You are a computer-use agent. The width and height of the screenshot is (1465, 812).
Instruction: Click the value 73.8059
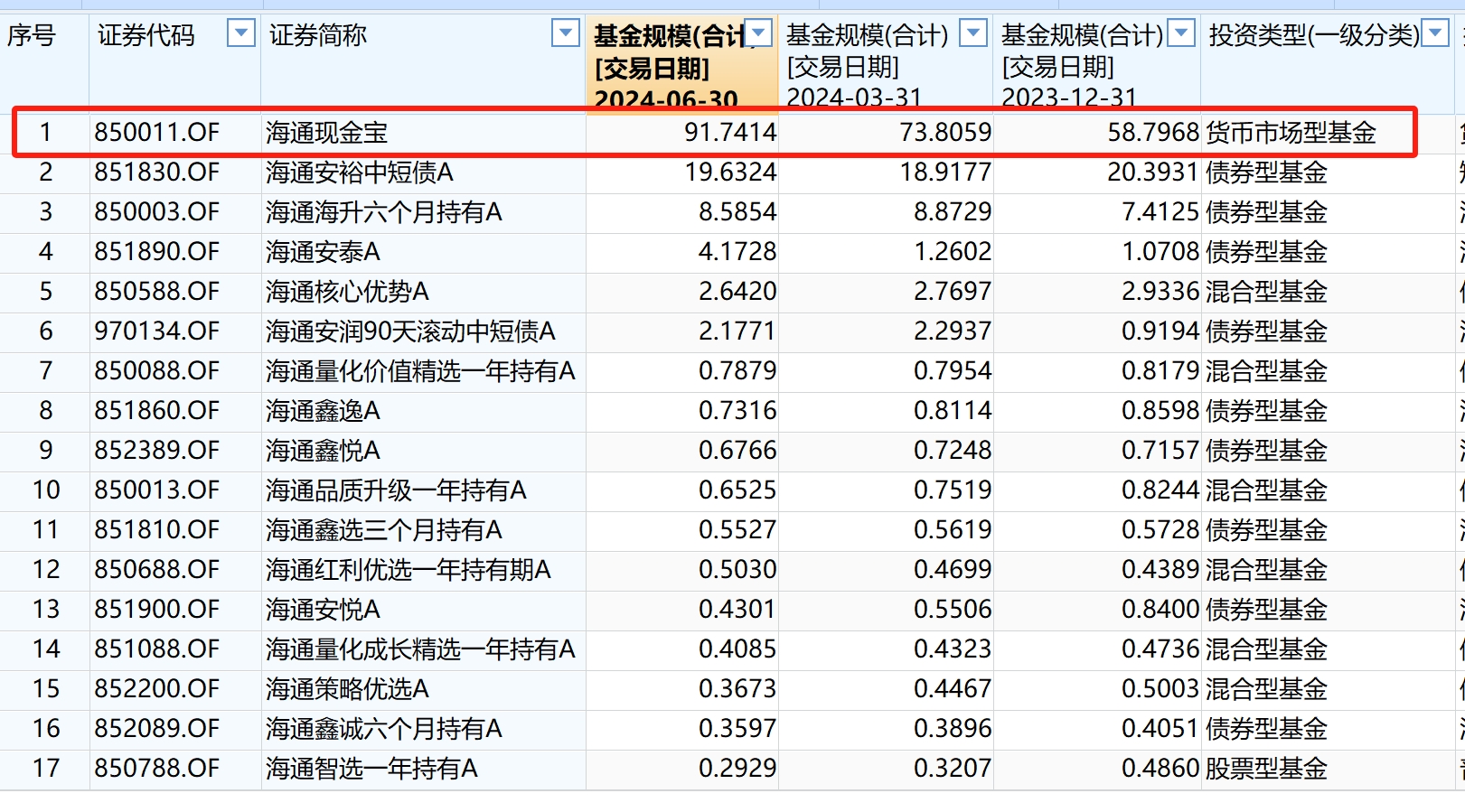click(x=945, y=133)
